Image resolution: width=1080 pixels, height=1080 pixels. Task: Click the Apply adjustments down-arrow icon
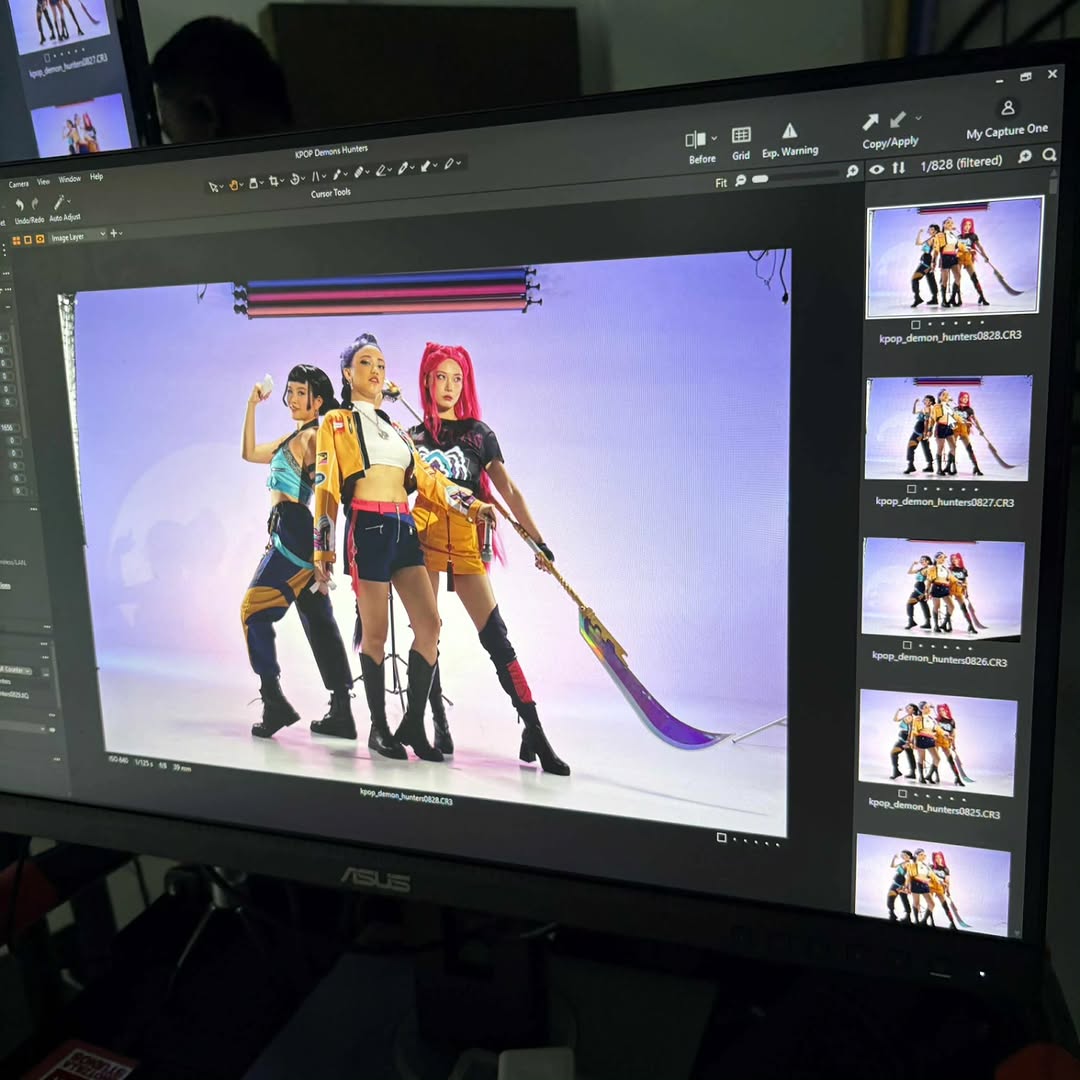pos(897,119)
